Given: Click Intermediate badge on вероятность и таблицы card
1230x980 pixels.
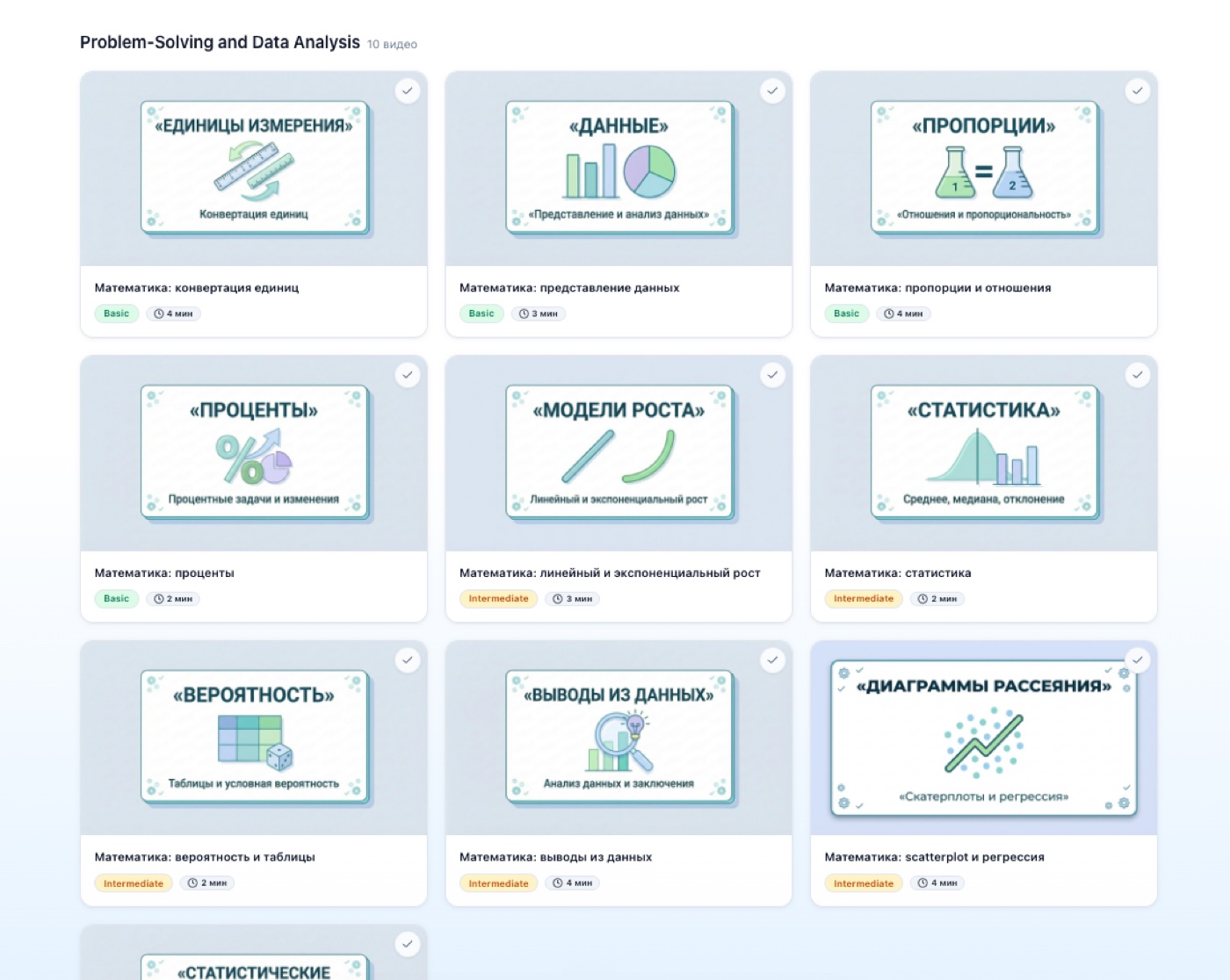Looking at the screenshot, I should pos(134,883).
